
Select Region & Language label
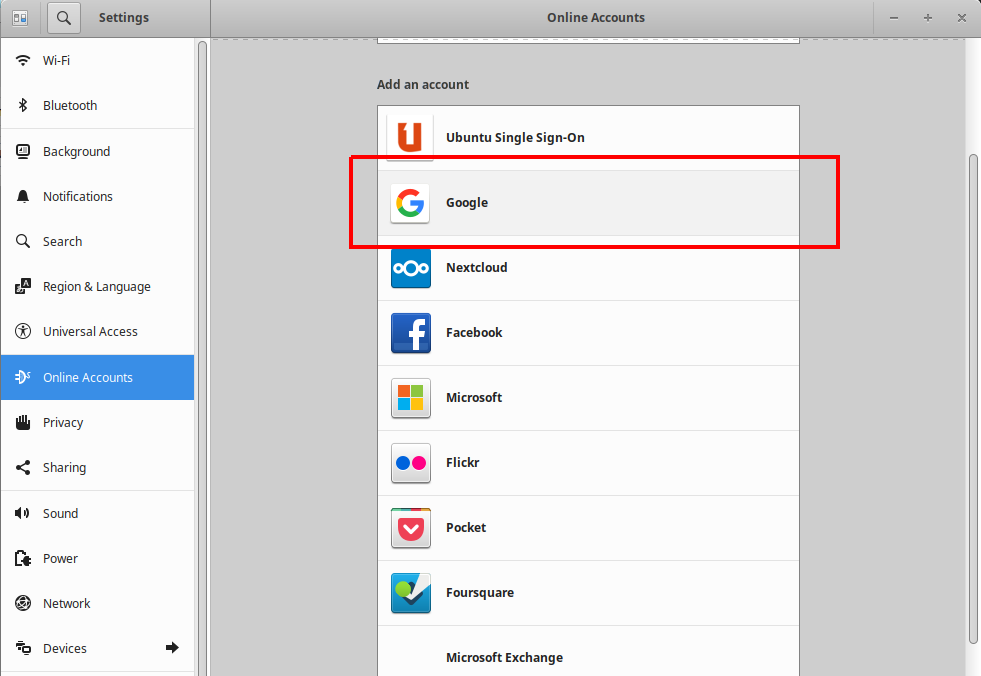[x=96, y=287]
